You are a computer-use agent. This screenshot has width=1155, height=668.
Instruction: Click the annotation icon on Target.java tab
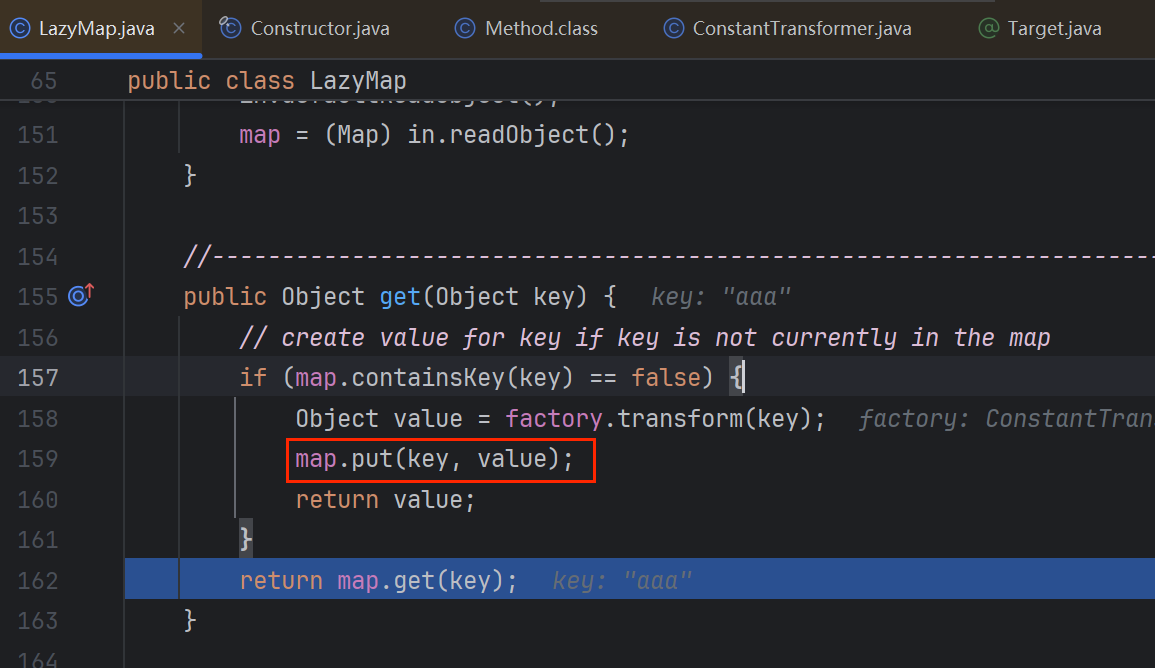tap(988, 28)
